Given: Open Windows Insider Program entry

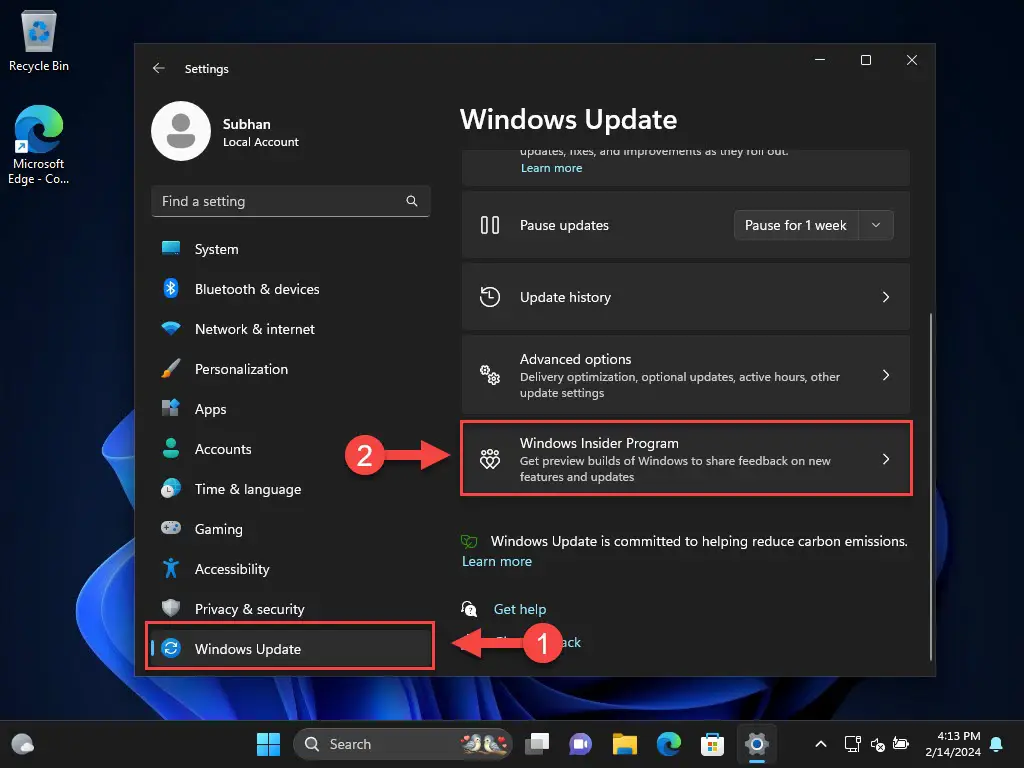Looking at the screenshot, I should click(x=686, y=459).
